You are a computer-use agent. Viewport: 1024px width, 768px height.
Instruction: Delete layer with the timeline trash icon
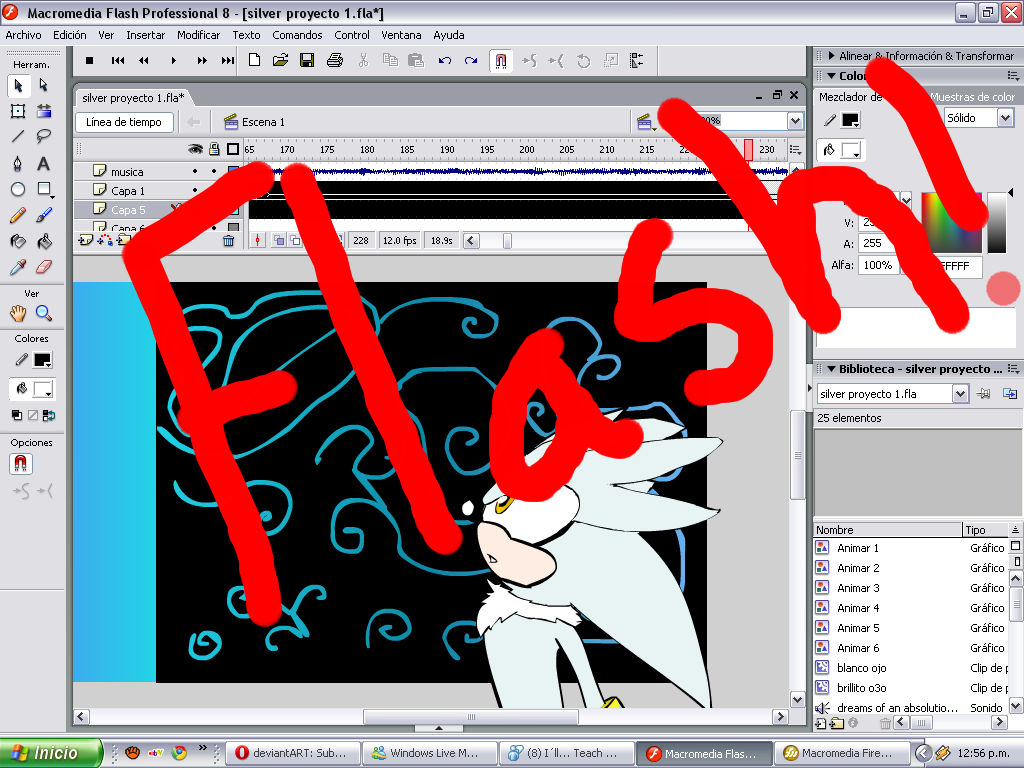tap(229, 240)
